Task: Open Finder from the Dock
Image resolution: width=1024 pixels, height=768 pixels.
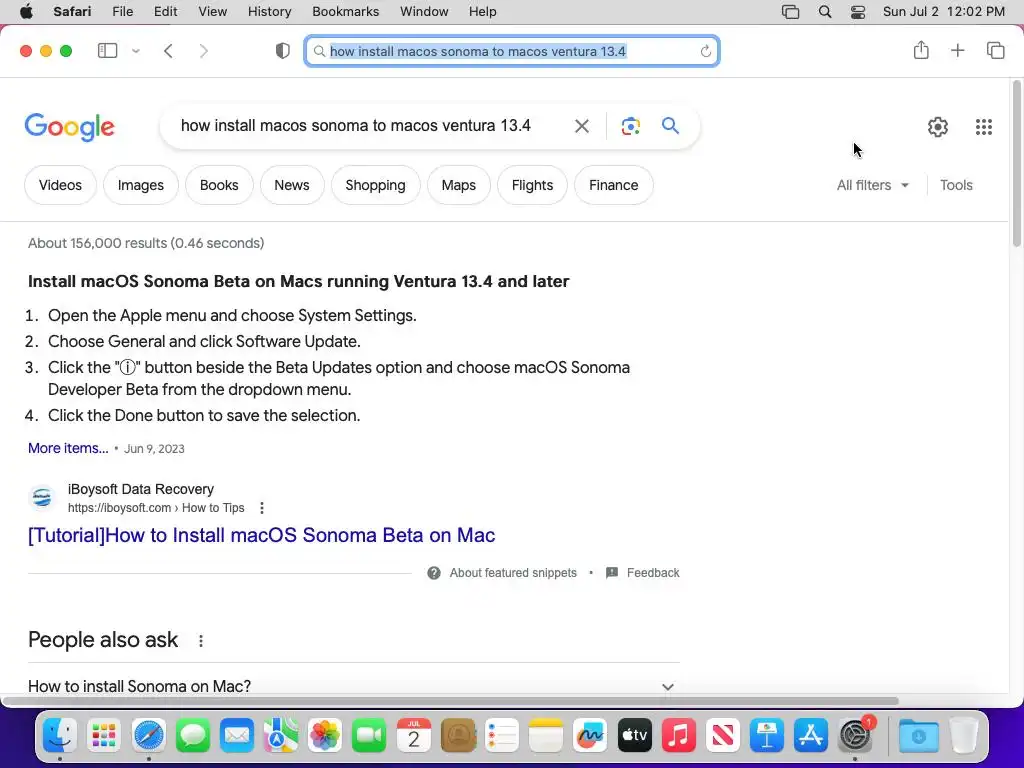Action: (x=60, y=736)
